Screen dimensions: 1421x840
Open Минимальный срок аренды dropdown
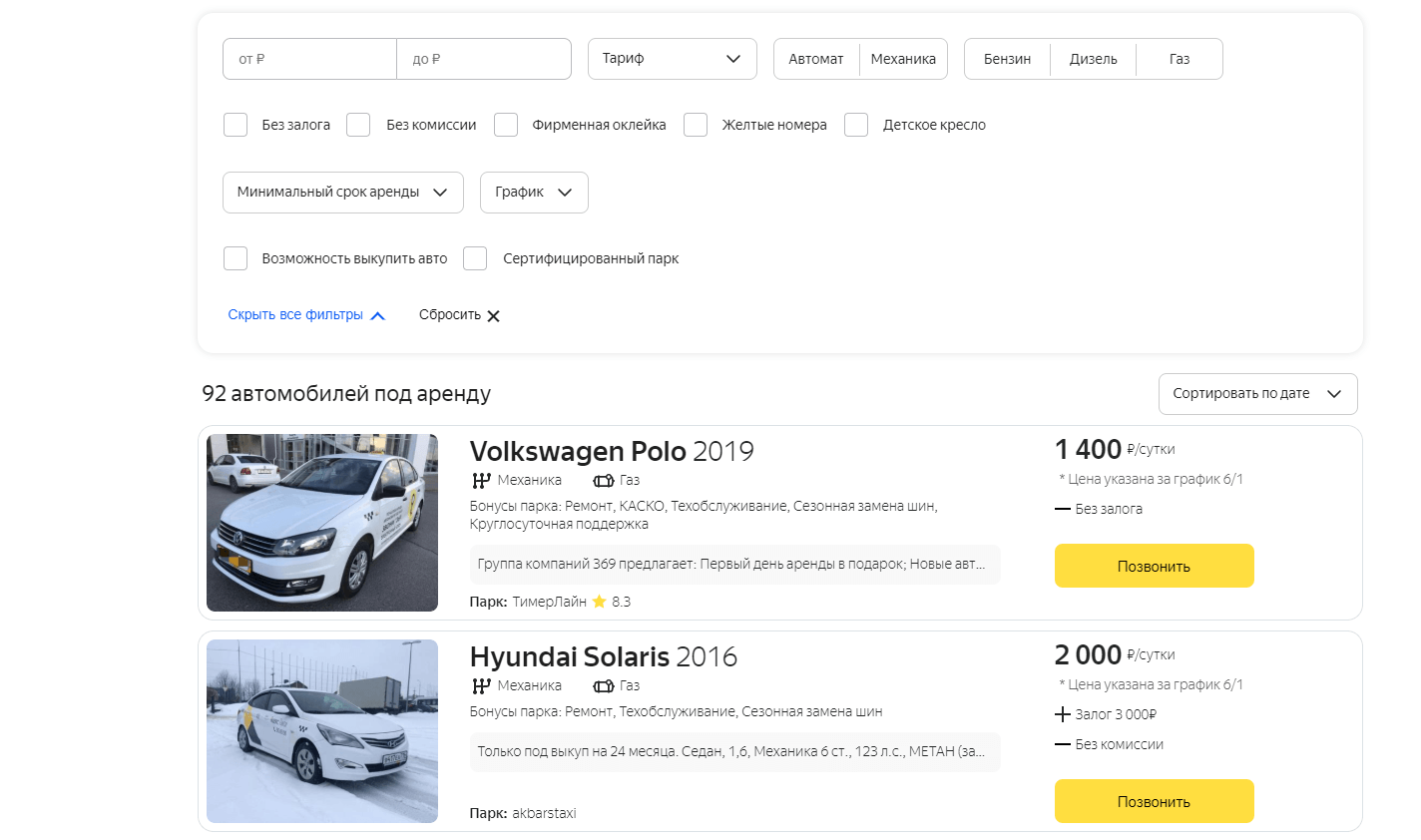point(343,193)
